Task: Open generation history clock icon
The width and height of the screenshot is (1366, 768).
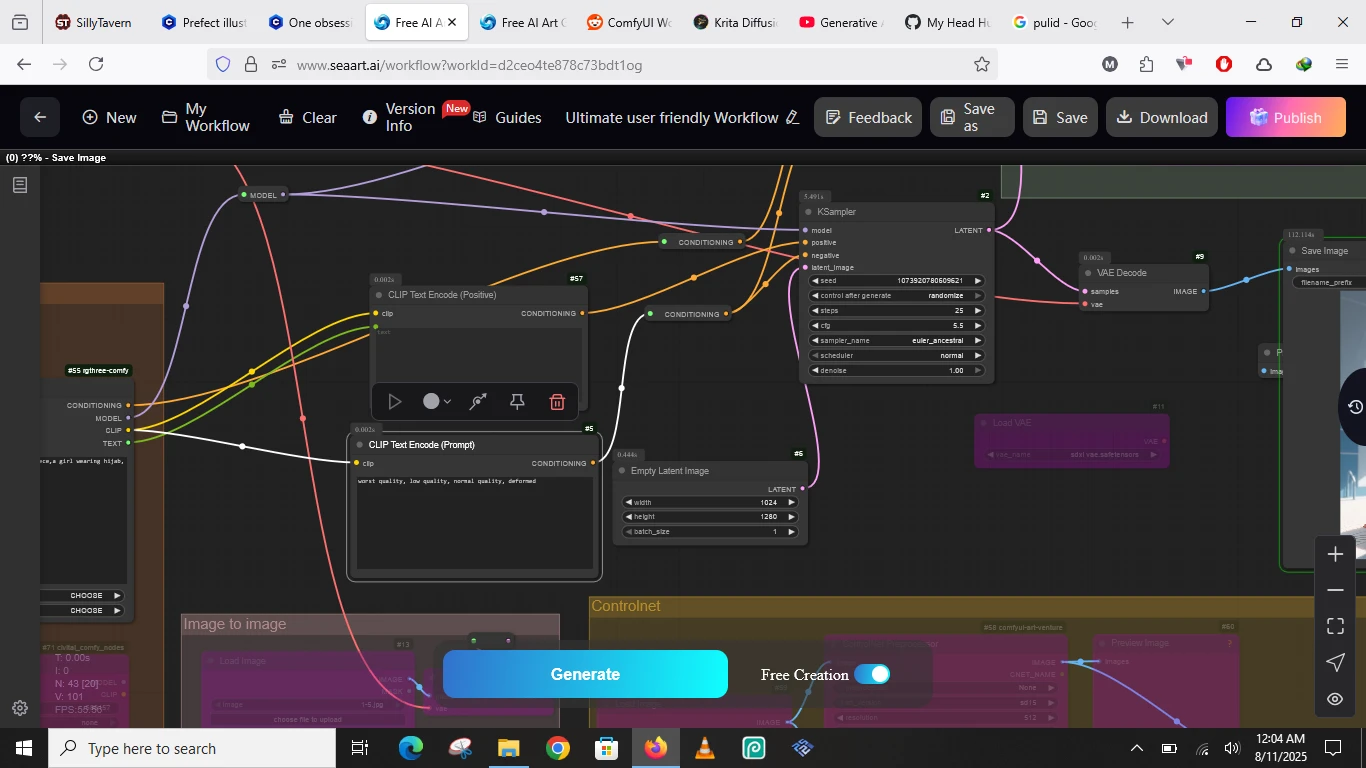Action: [1355, 407]
